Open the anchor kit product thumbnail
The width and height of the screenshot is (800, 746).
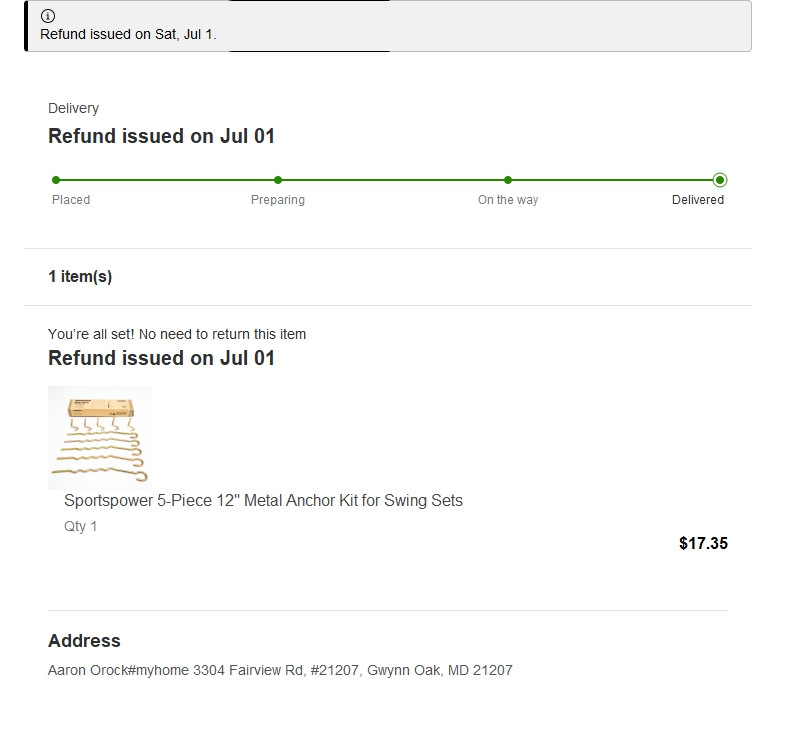click(99, 437)
